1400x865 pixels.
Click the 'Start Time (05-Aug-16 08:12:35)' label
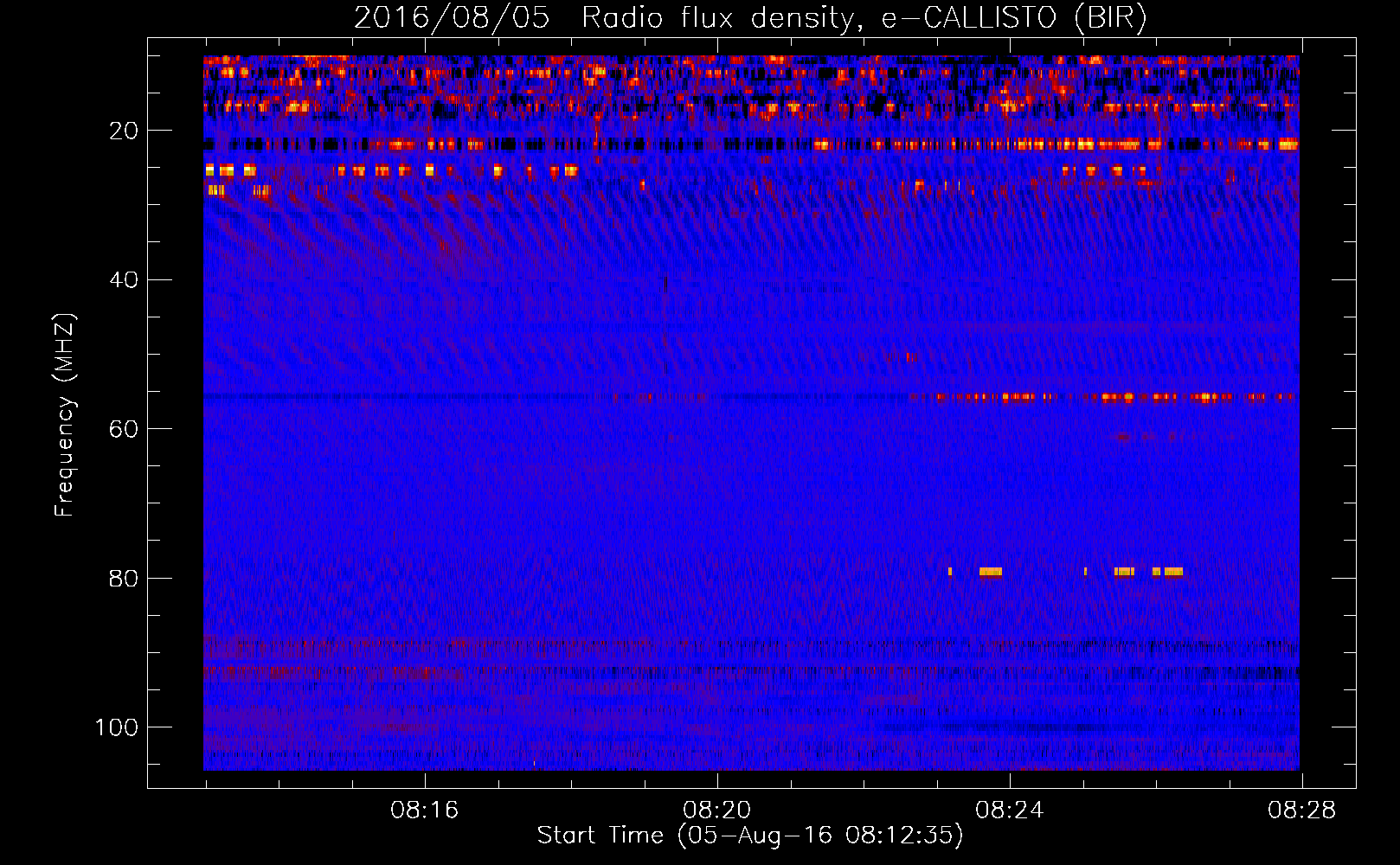(x=750, y=836)
